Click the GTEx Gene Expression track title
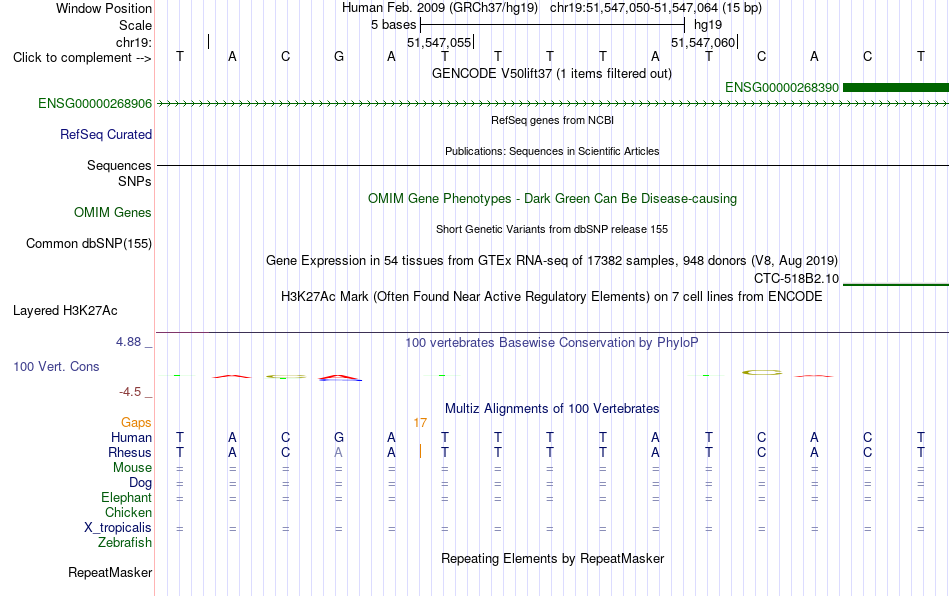The width and height of the screenshot is (950, 596). 552,260
